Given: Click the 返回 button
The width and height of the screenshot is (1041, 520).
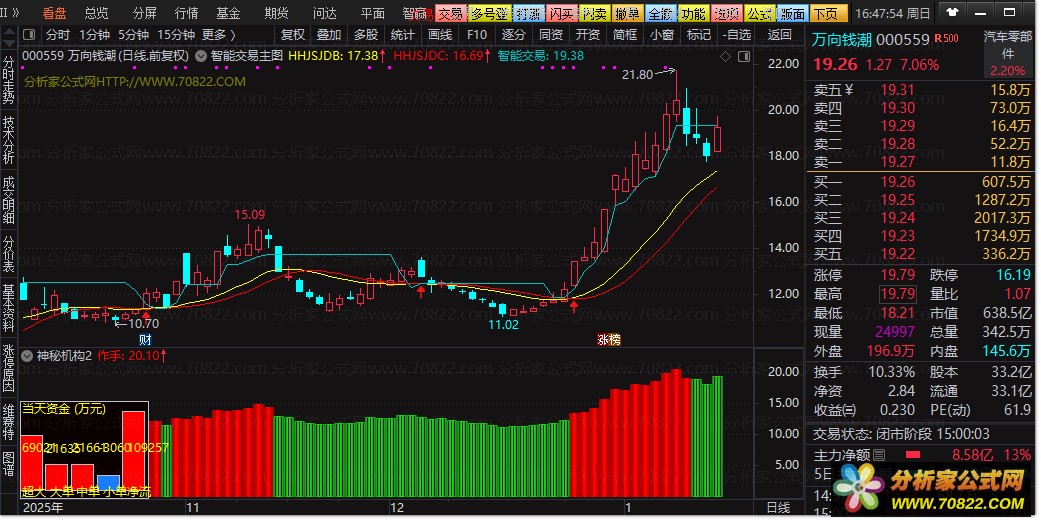Looking at the screenshot, I should (x=779, y=34).
